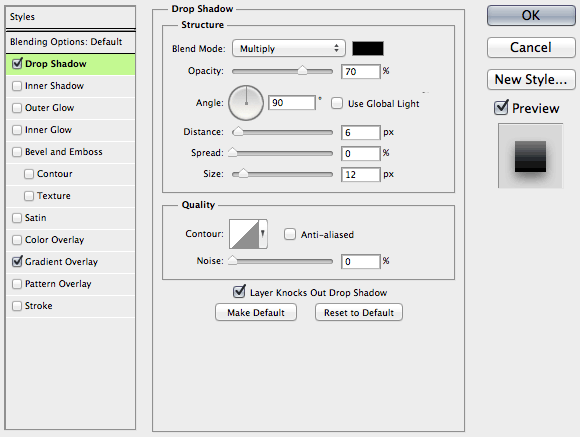Click the Make Default button
The height and width of the screenshot is (437, 580).
[x=256, y=313]
